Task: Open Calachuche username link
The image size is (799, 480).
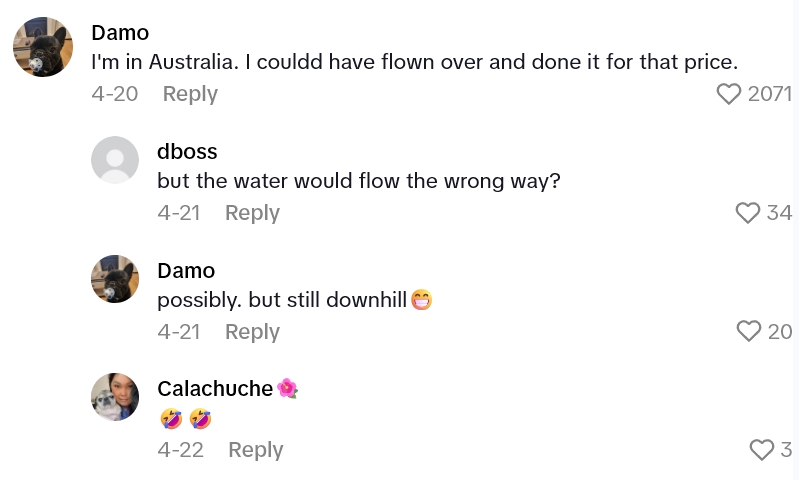Action: pos(215,389)
